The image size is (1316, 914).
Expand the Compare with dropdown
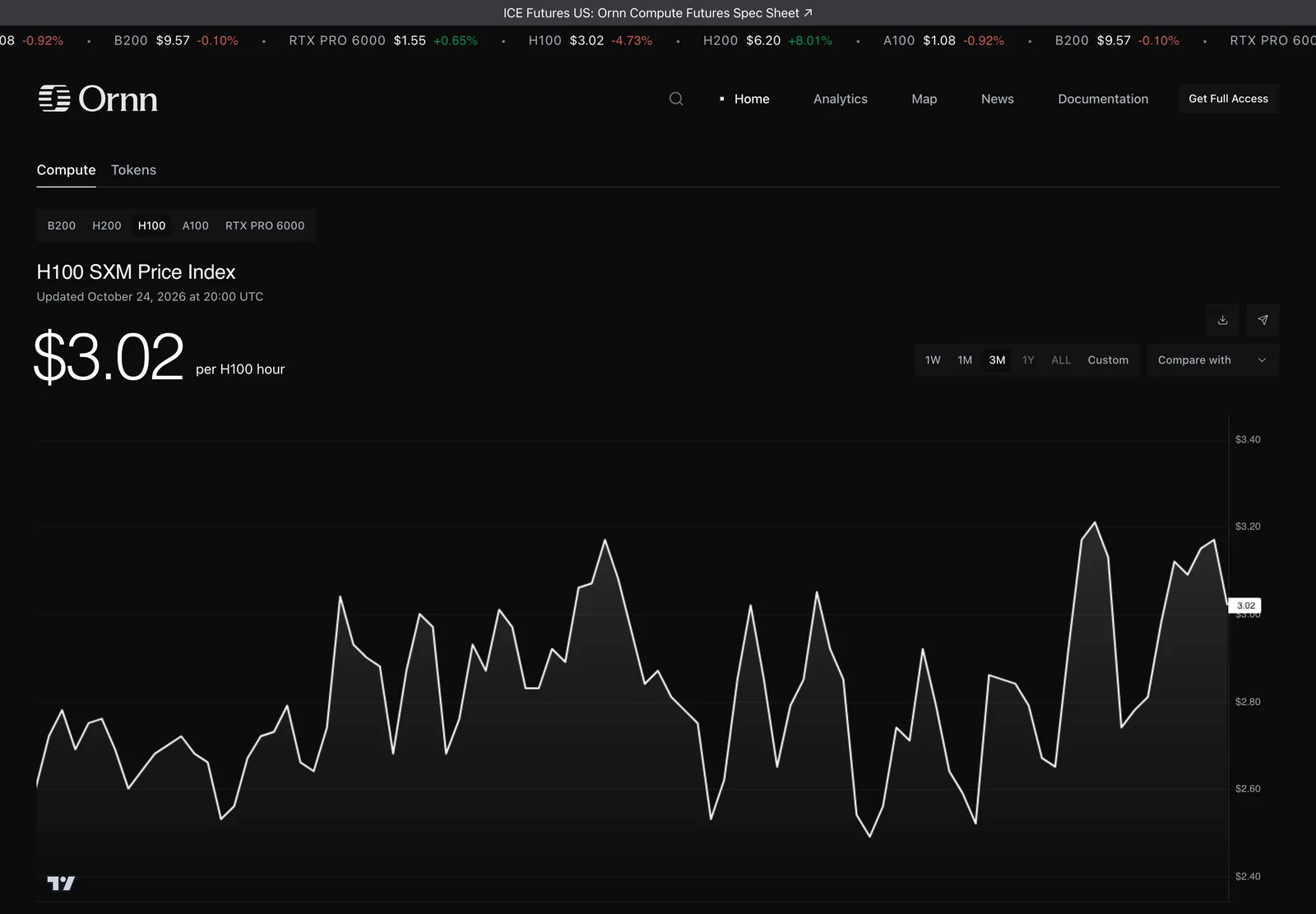pos(1212,360)
